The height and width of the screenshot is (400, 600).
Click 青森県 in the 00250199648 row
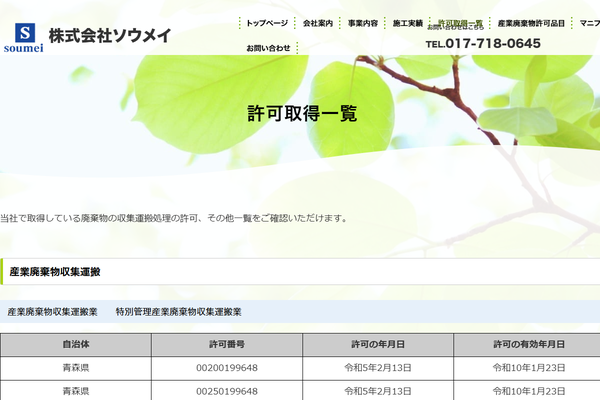[76, 391]
